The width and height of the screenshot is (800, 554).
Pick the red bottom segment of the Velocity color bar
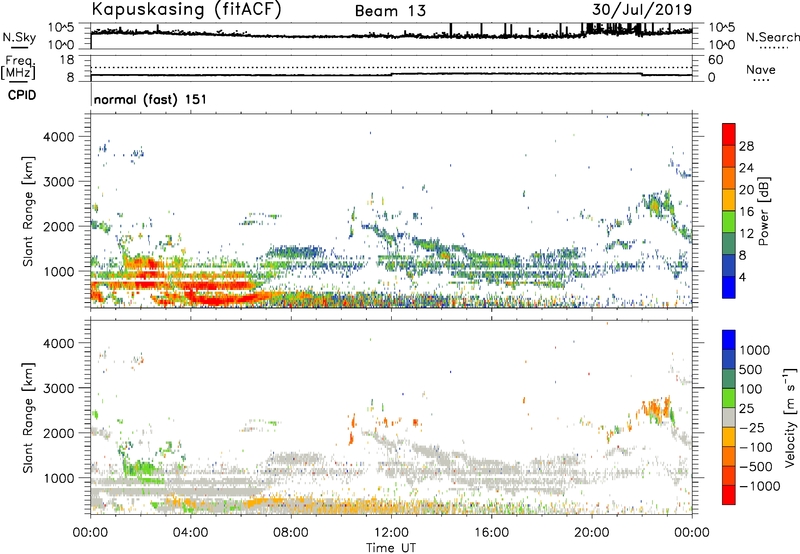point(729,495)
